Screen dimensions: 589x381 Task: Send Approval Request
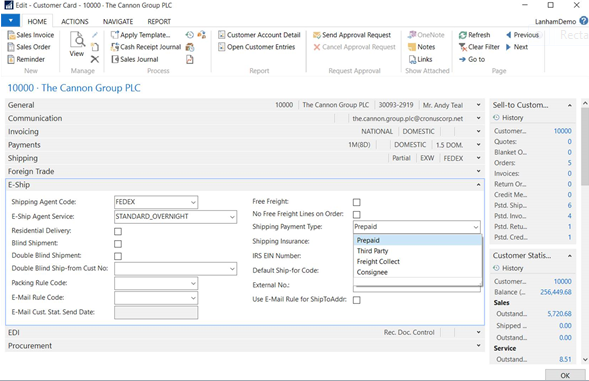point(352,35)
